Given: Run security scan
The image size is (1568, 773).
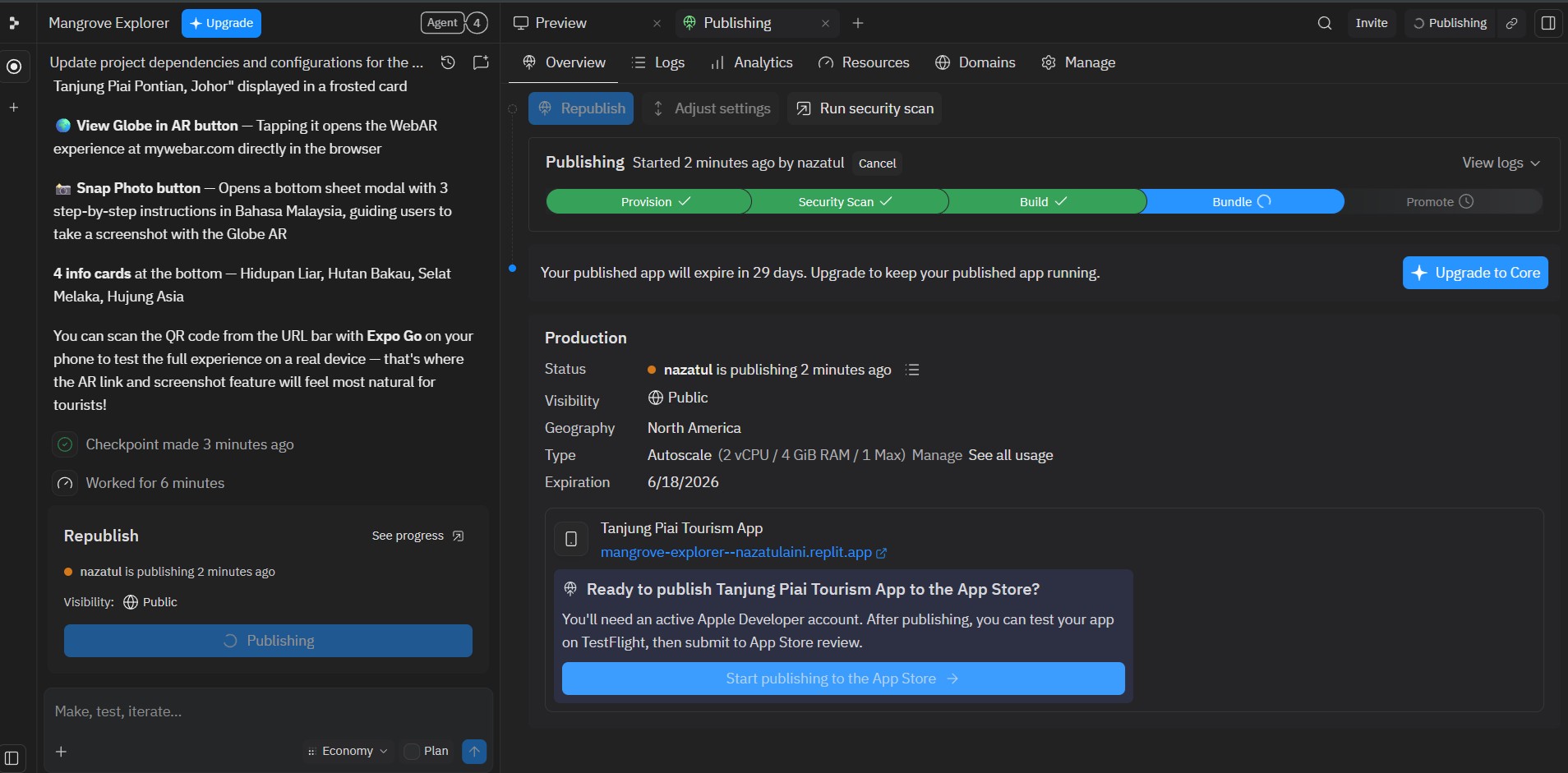Looking at the screenshot, I should pyautogui.click(x=865, y=108).
